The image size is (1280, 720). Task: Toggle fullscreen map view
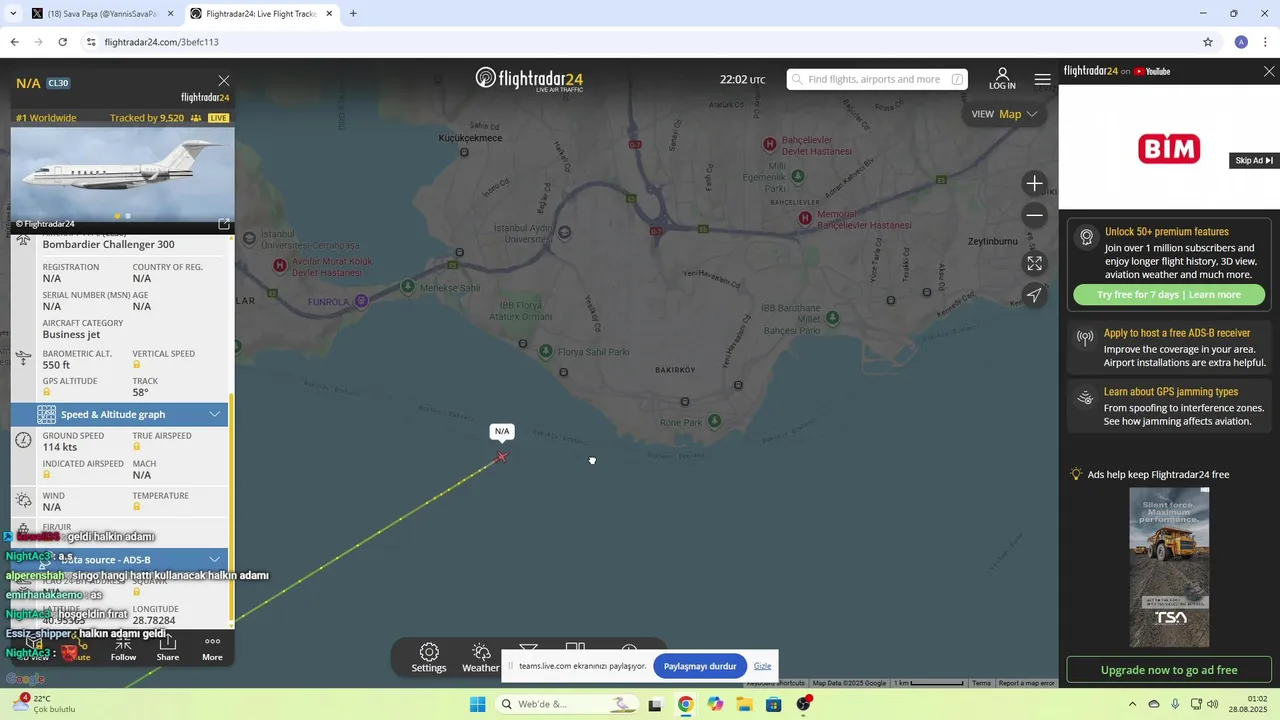pos(1035,263)
